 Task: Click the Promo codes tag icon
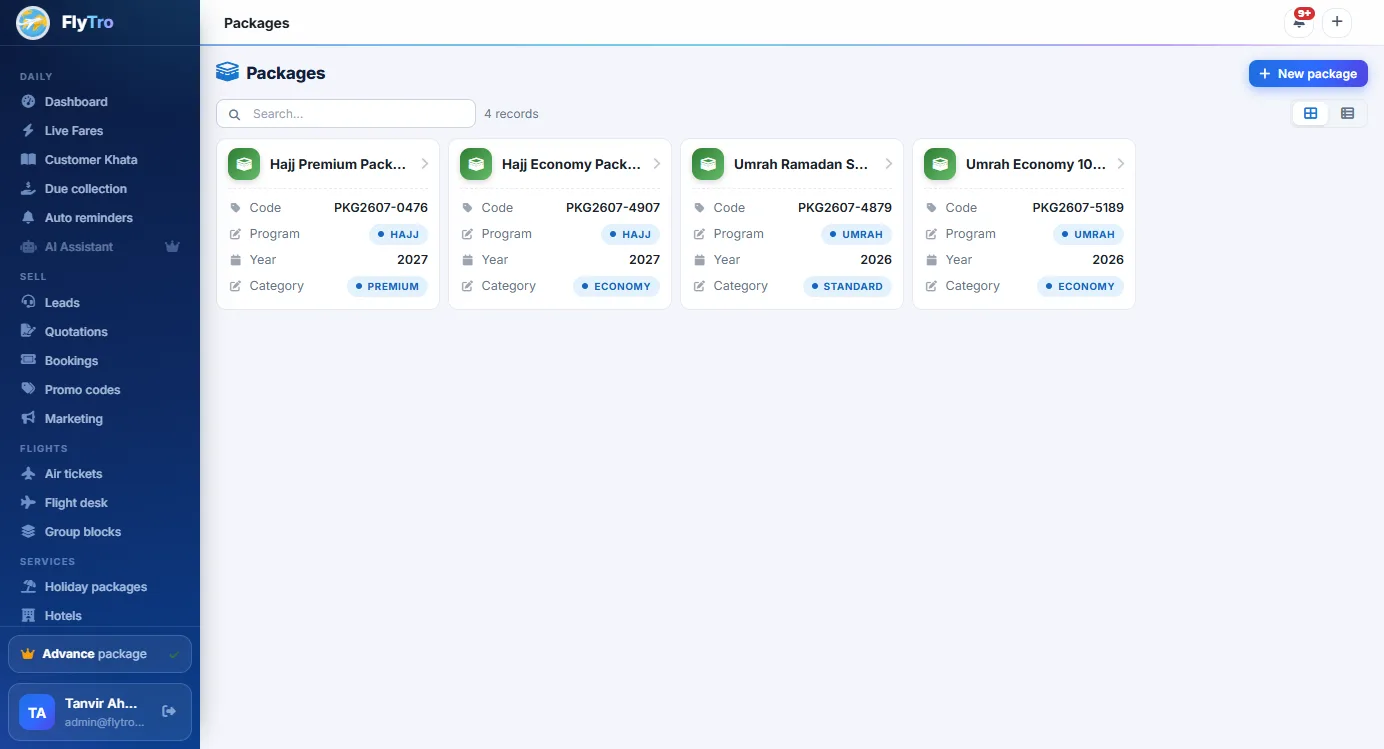coord(28,389)
